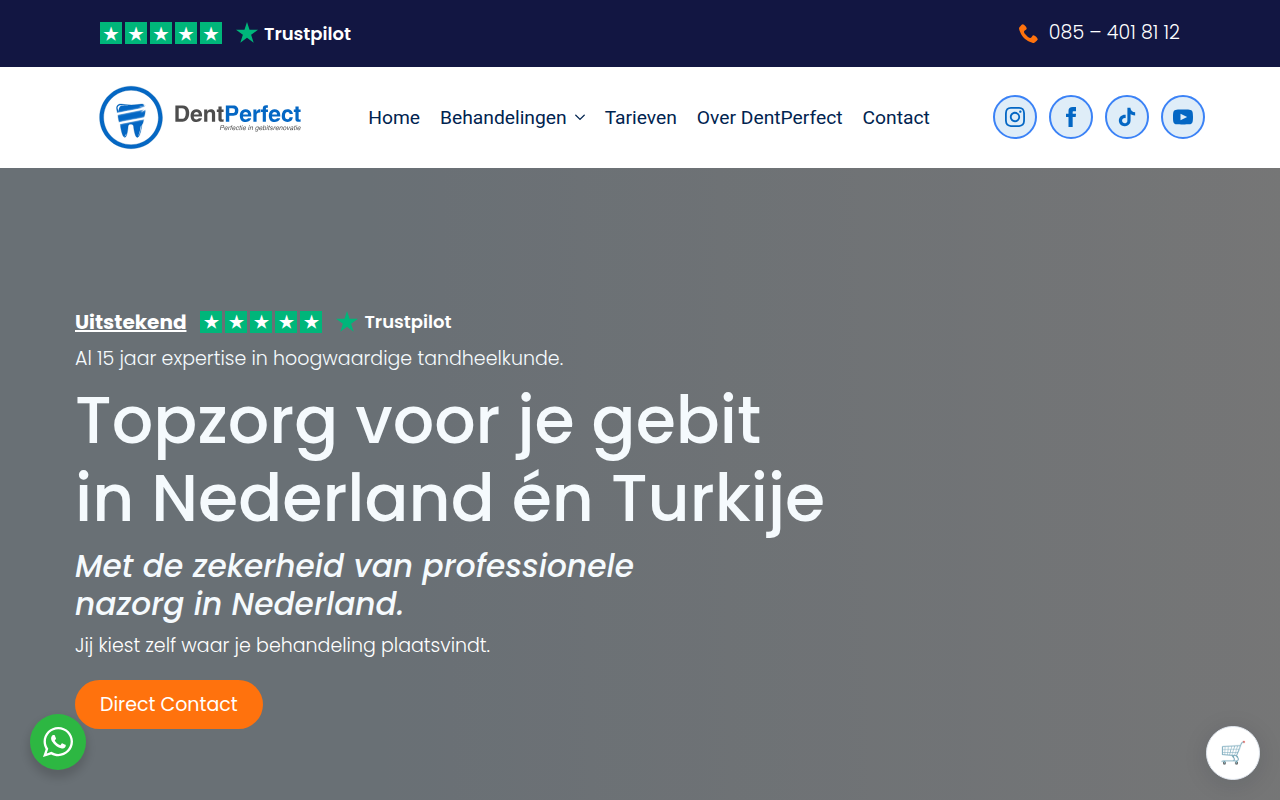The image size is (1280, 800).
Task: Click 'Al 15 jaar expertise' text line
Action: pos(319,358)
